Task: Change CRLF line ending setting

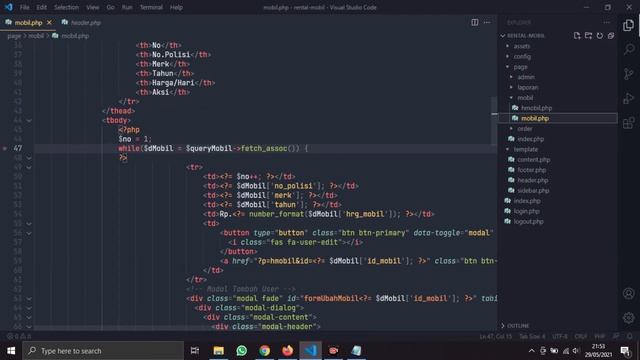Action: pos(581,336)
